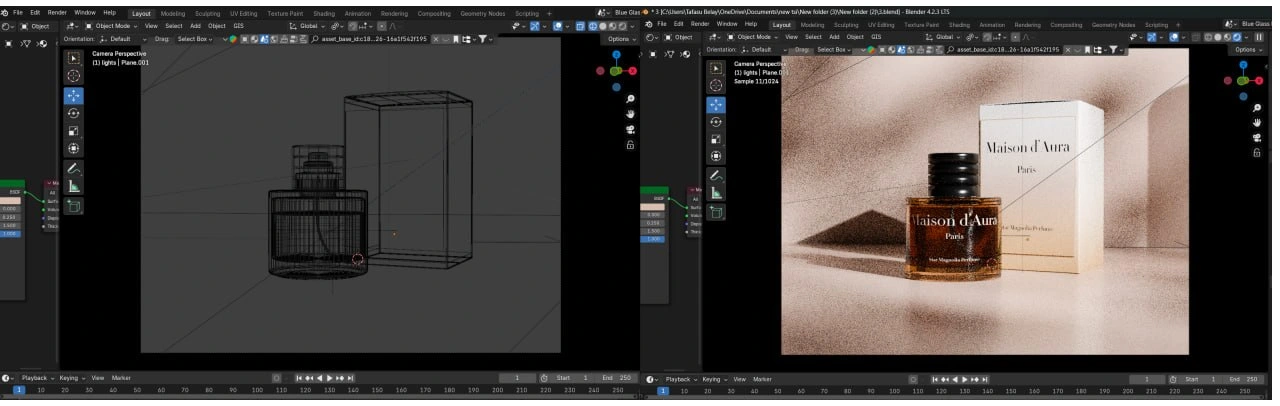Select the Scale tool in left window

tap(74, 131)
